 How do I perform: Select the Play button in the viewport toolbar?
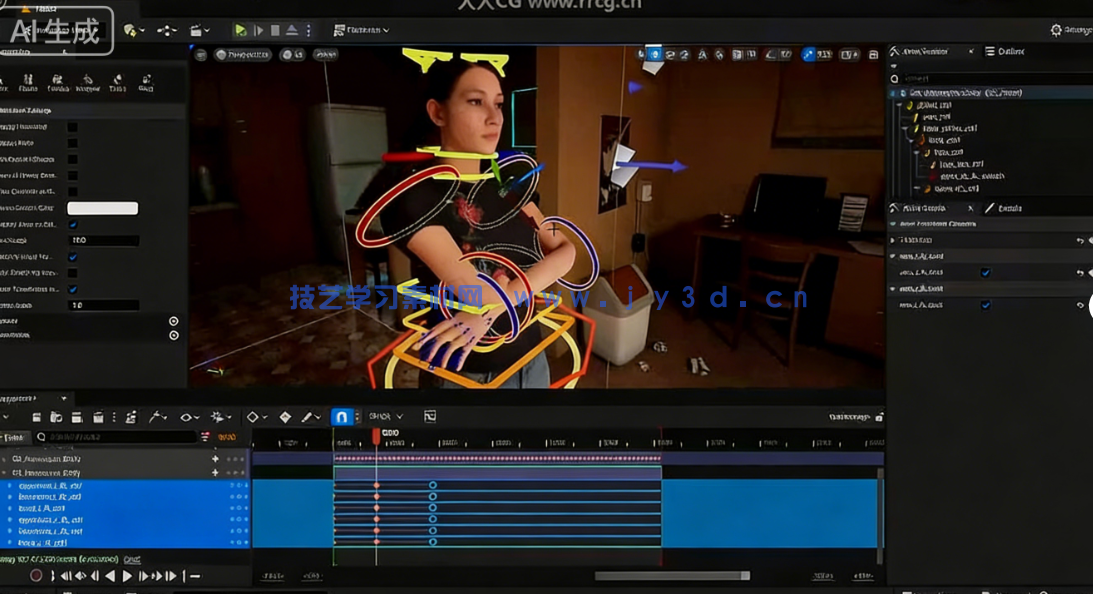pos(238,30)
